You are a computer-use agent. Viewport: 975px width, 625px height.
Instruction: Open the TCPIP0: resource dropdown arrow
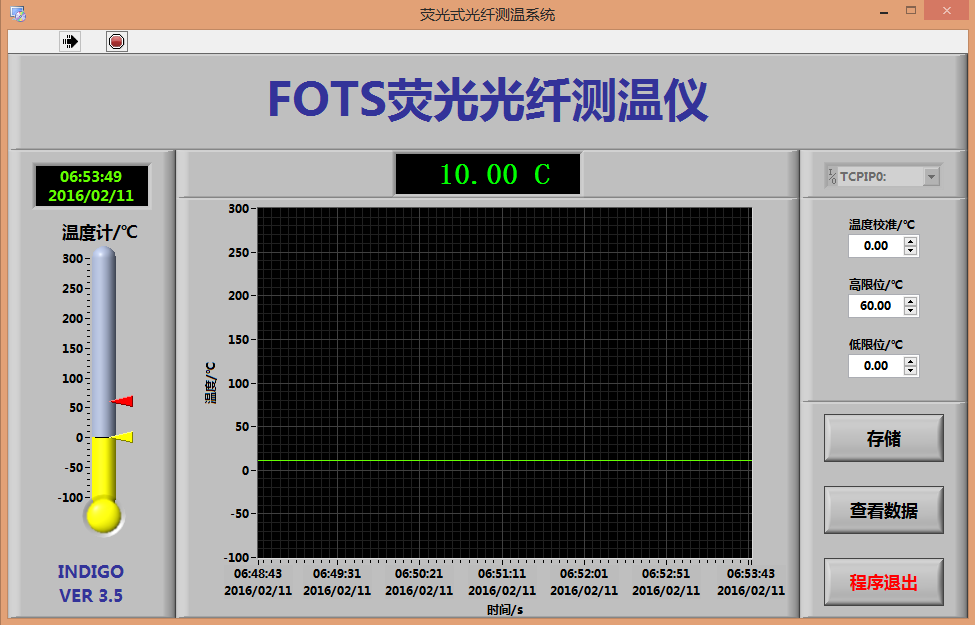[931, 177]
